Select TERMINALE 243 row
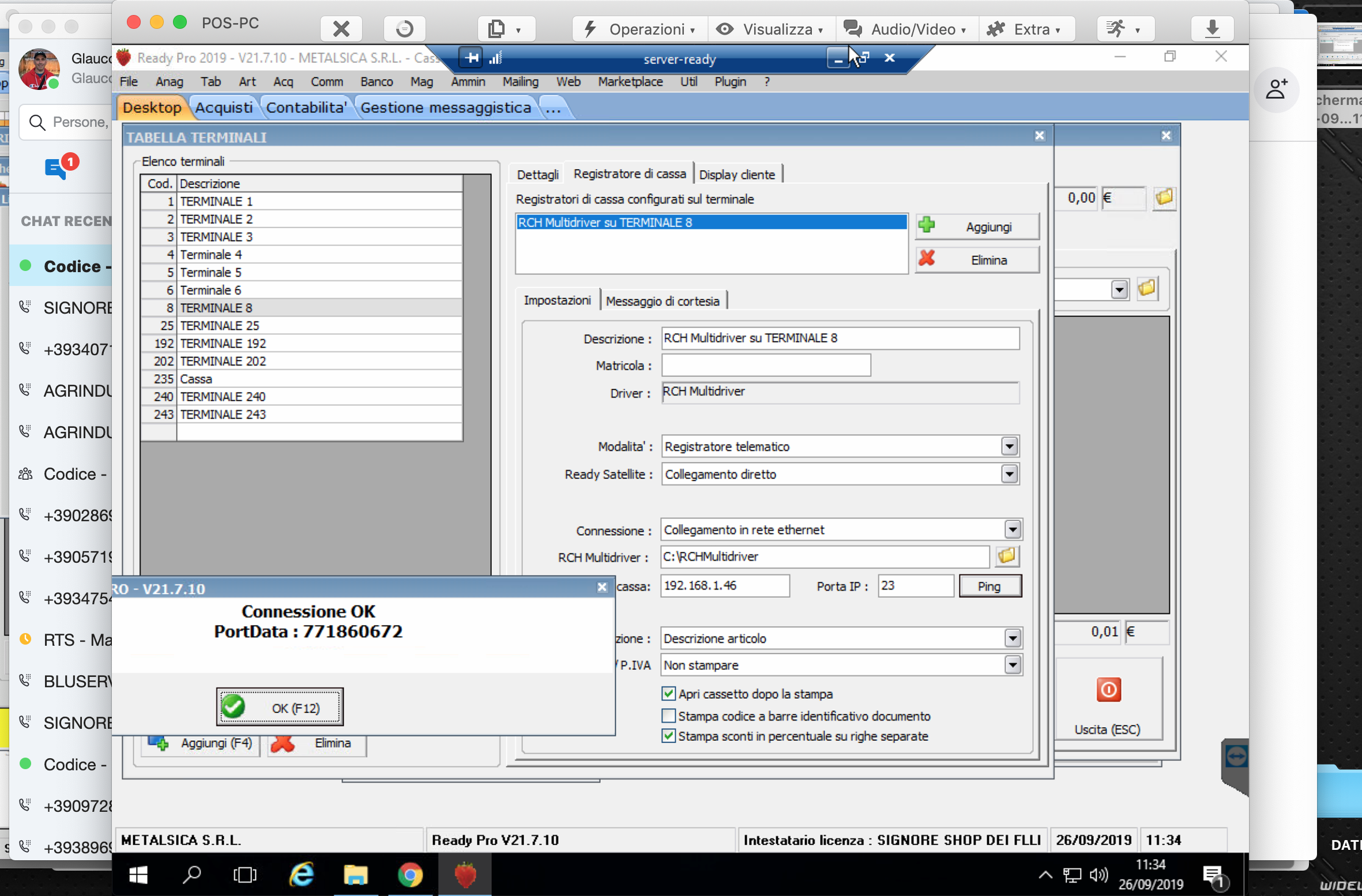Viewport: 1362px width, 896px height. [302, 414]
